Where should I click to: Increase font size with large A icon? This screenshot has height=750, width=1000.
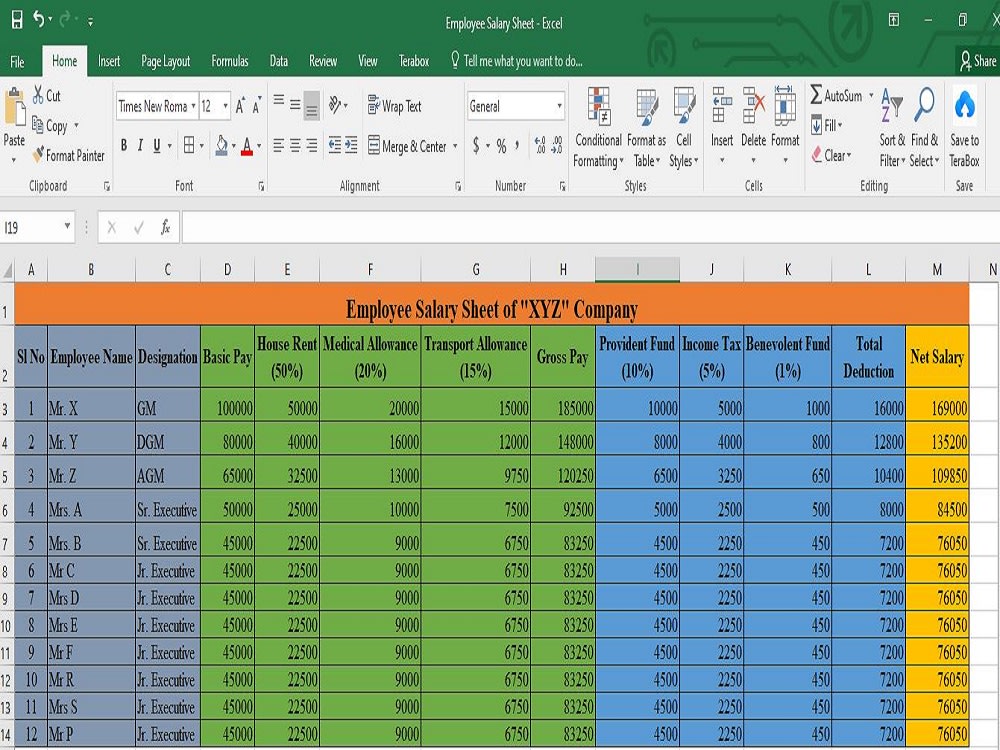[240, 106]
